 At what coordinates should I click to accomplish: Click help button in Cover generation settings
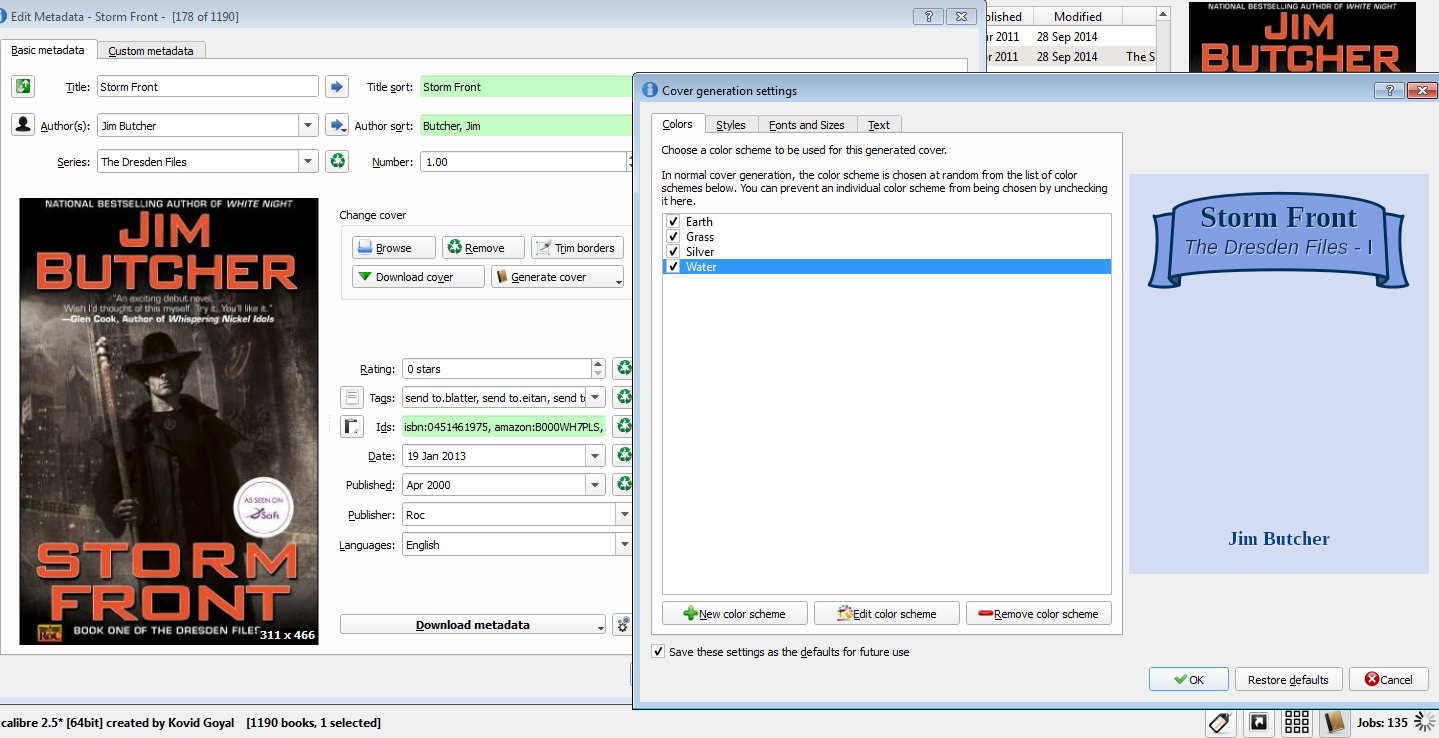[x=1389, y=91]
